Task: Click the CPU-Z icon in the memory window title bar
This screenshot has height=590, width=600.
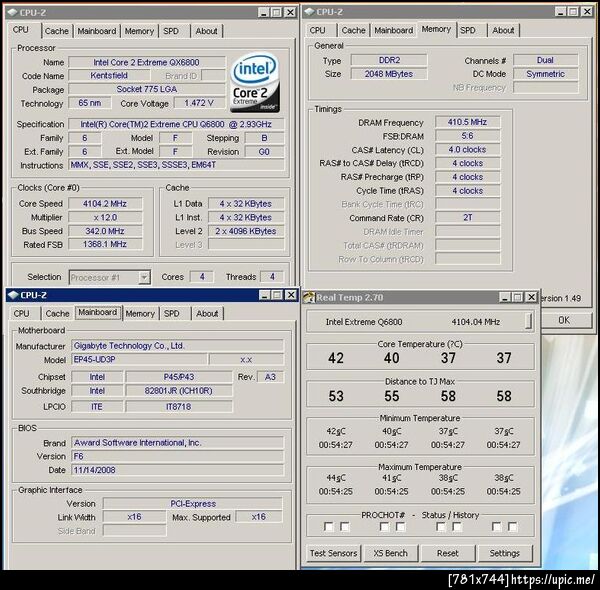Action: point(309,11)
